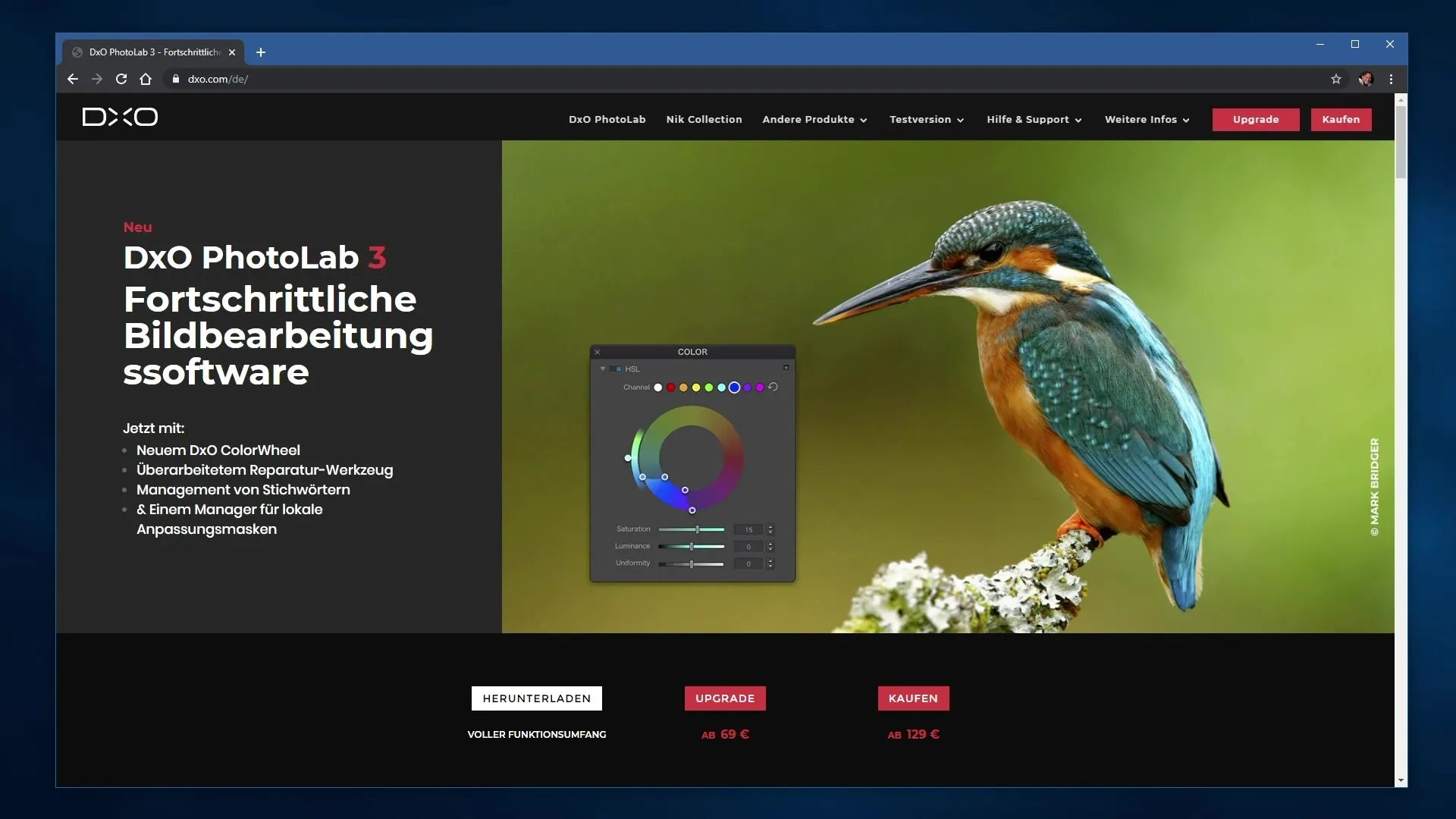This screenshot has width=1456, height=819.
Task: Reload the dxo.com page
Action: (x=121, y=79)
